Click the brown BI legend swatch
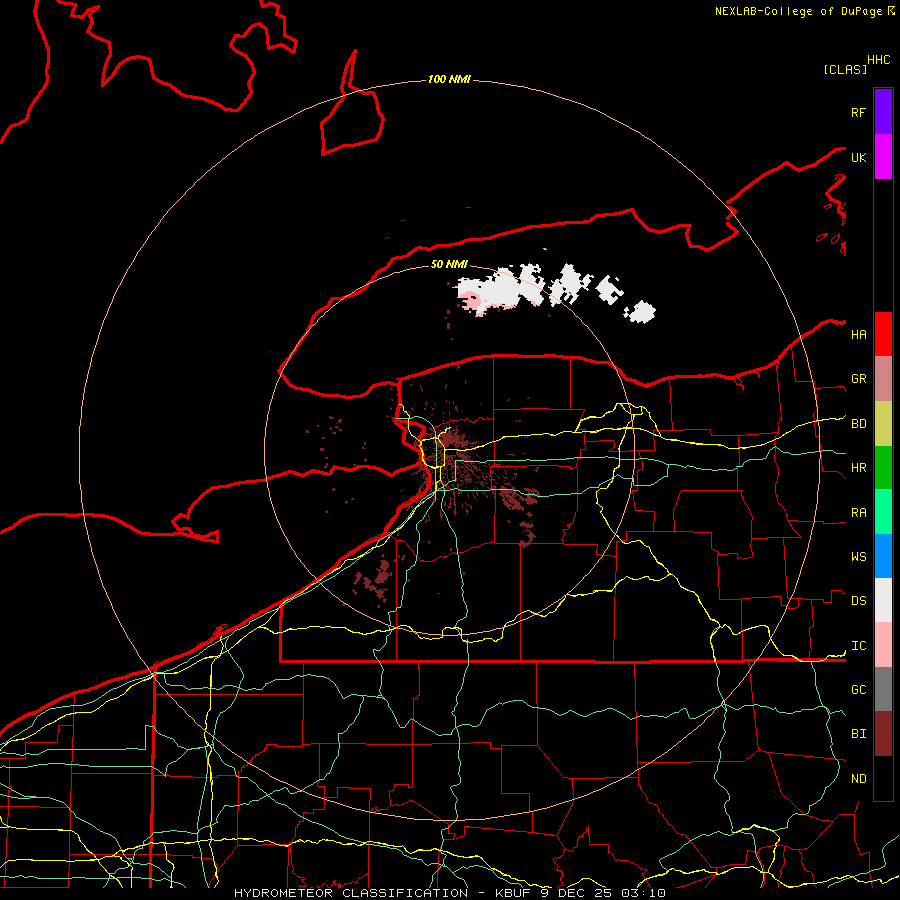The height and width of the screenshot is (900, 900). (x=883, y=734)
